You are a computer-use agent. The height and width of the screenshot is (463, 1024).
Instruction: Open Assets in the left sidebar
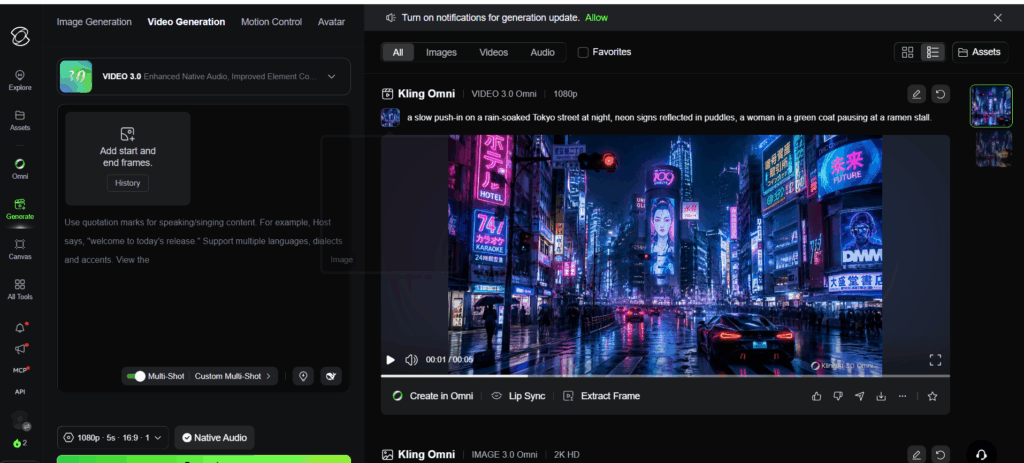tap(20, 120)
